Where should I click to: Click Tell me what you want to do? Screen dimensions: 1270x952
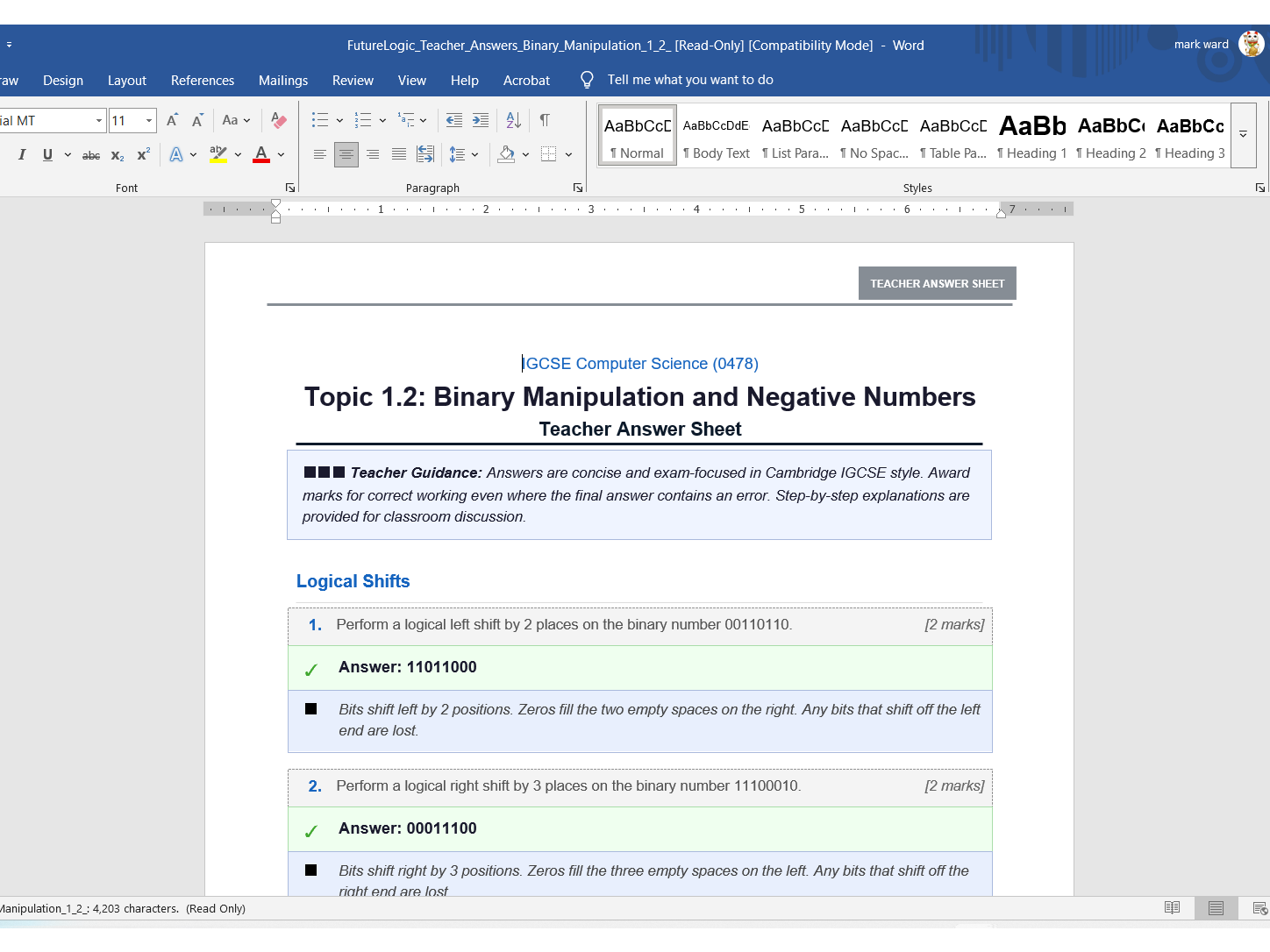(x=690, y=80)
